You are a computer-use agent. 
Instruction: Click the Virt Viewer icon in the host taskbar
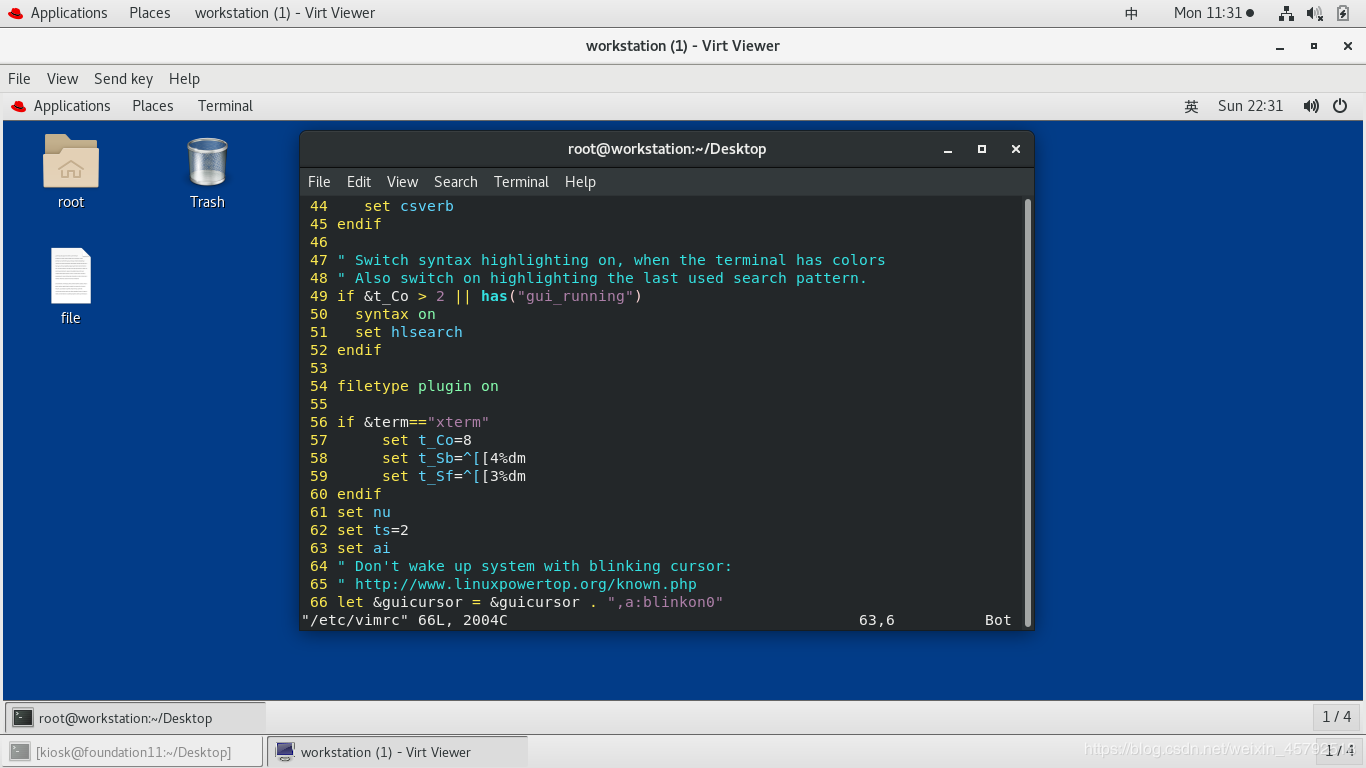point(285,751)
